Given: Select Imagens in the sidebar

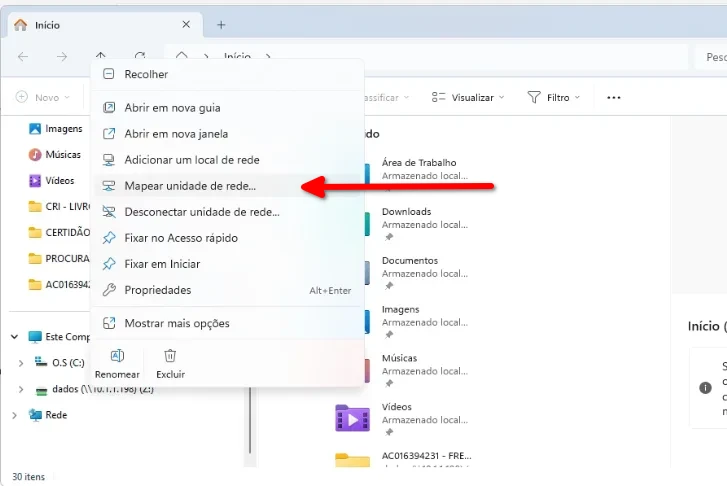Looking at the screenshot, I should pos(55,129).
